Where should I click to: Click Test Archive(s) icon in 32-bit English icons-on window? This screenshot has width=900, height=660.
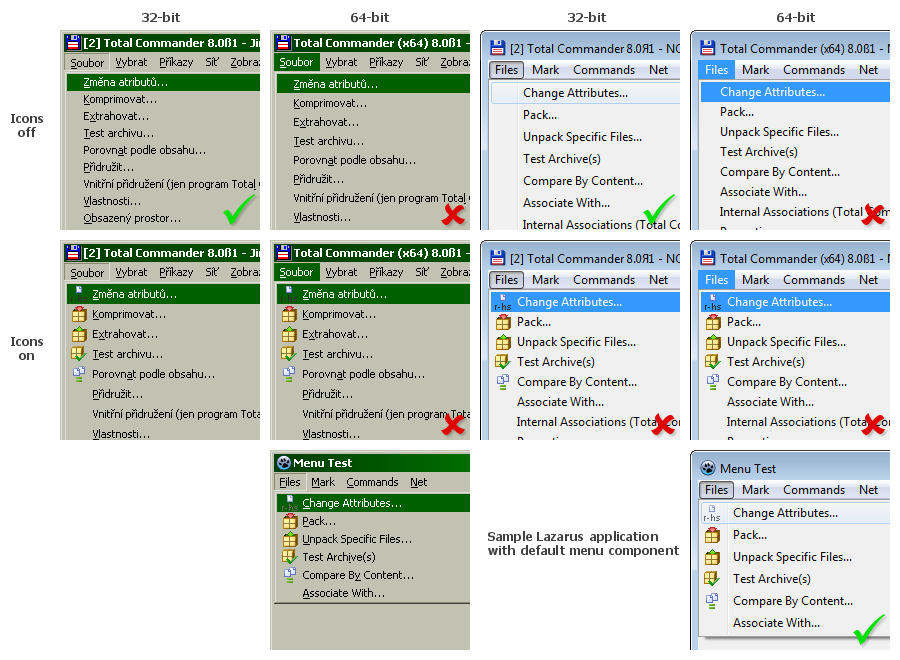503,362
